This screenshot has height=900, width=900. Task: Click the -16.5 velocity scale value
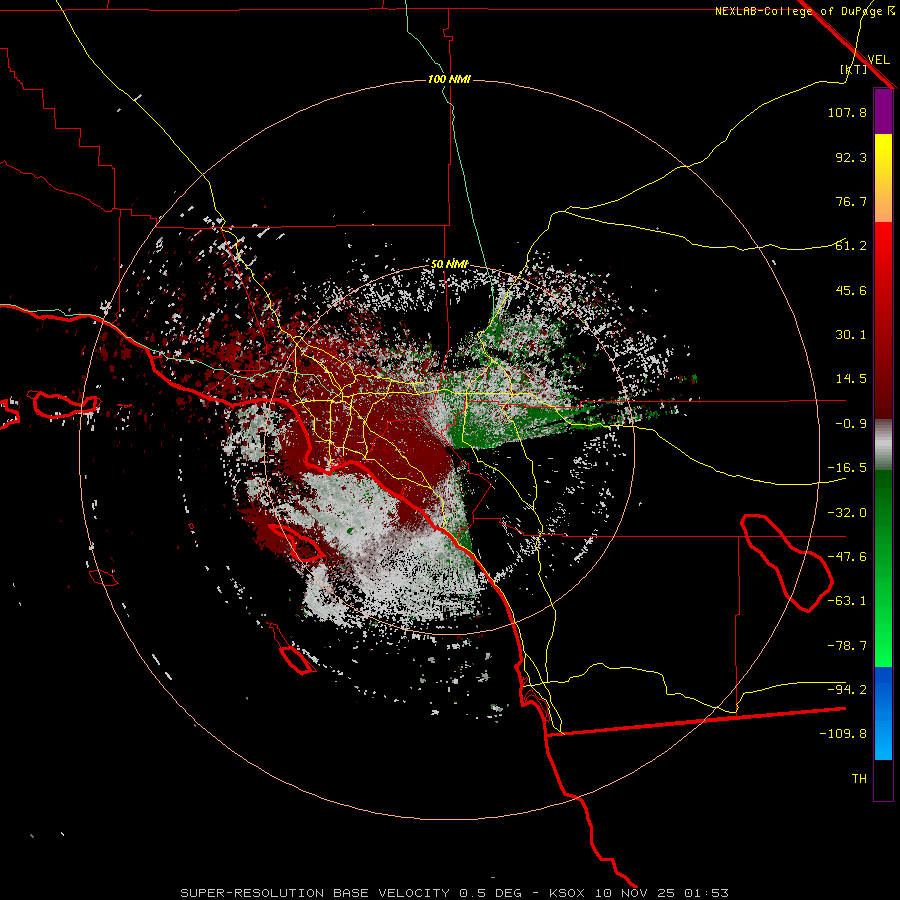click(847, 468)
